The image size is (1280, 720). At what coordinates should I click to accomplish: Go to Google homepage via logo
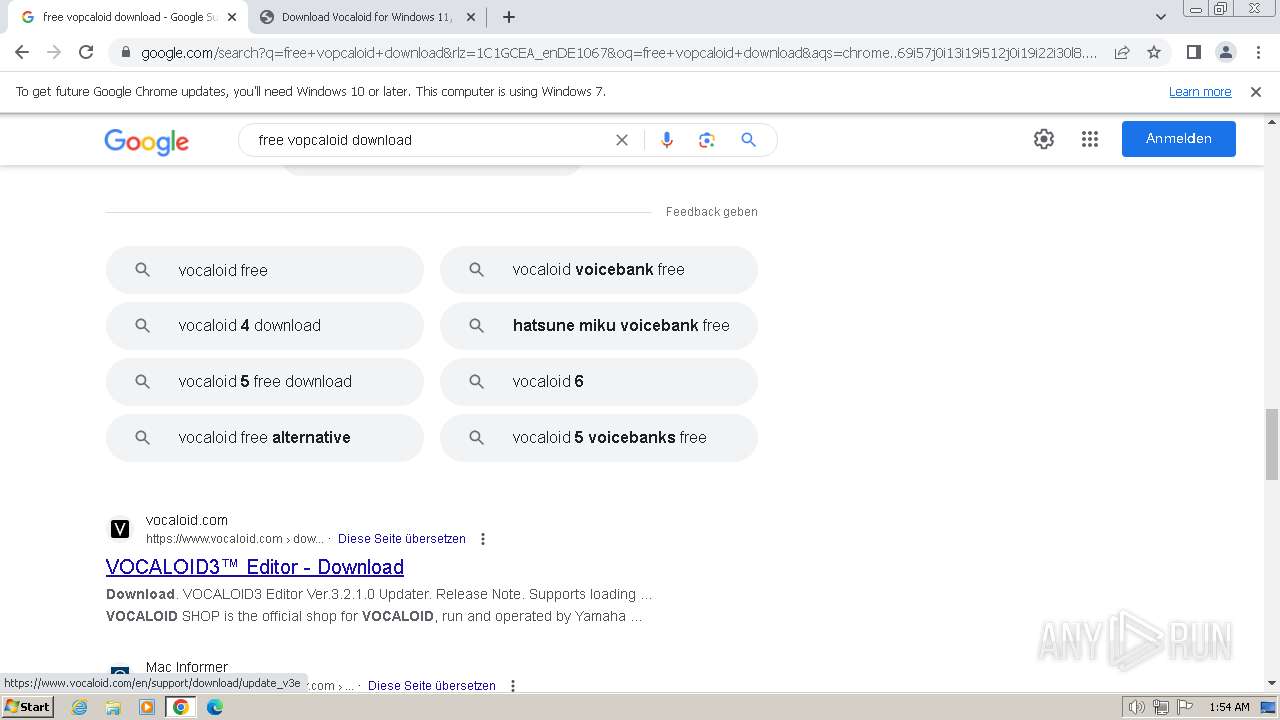(x=146, y=142)
